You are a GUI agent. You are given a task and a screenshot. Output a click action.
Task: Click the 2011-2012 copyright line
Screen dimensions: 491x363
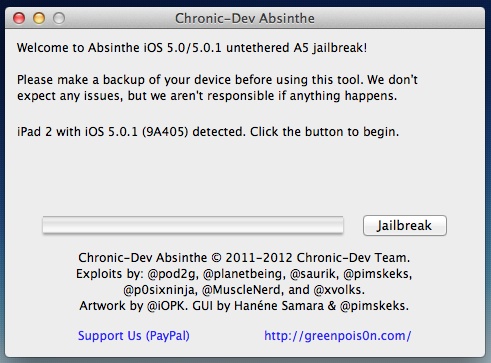(244, 258)
